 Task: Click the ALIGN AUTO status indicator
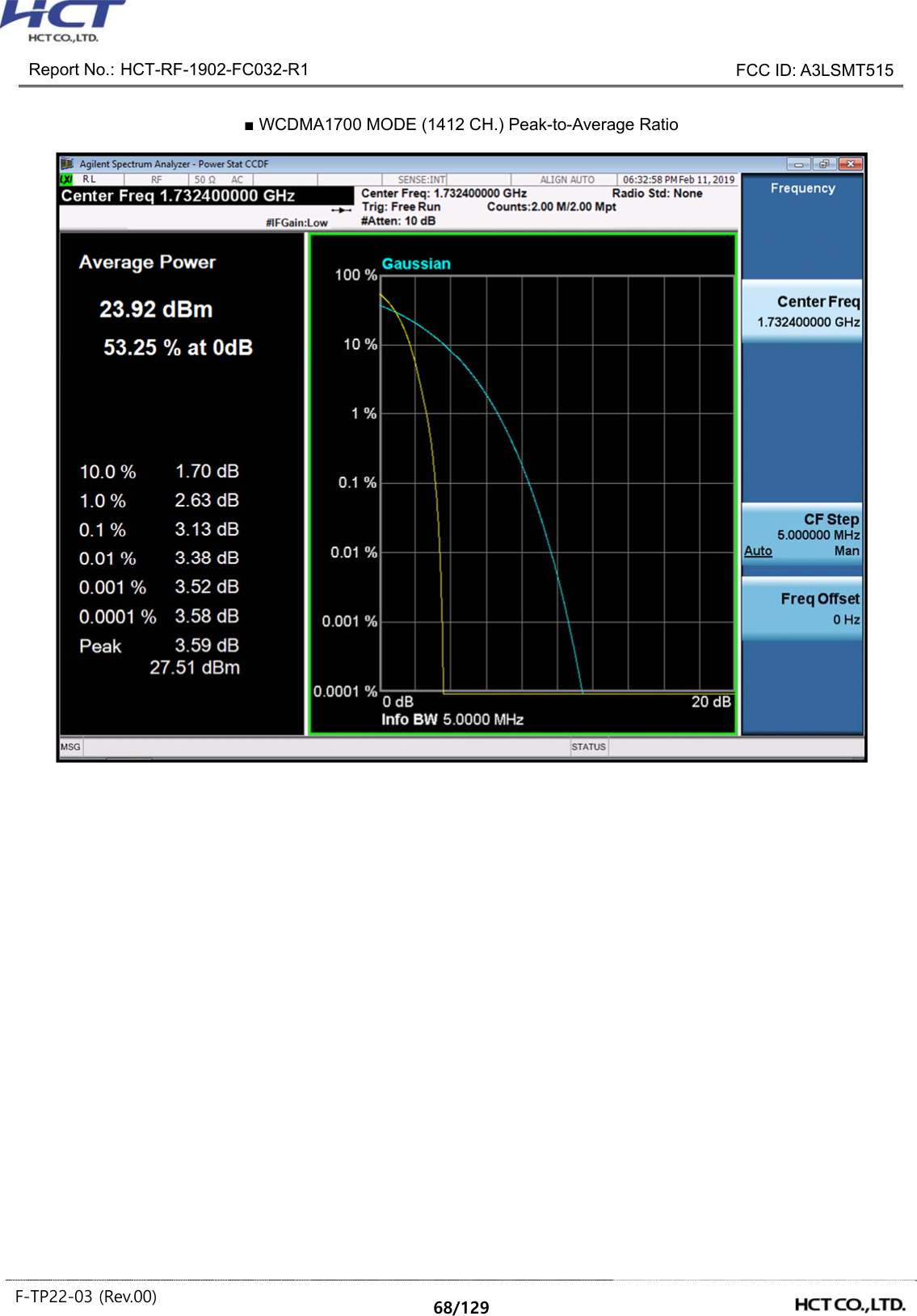click(567, 180)
